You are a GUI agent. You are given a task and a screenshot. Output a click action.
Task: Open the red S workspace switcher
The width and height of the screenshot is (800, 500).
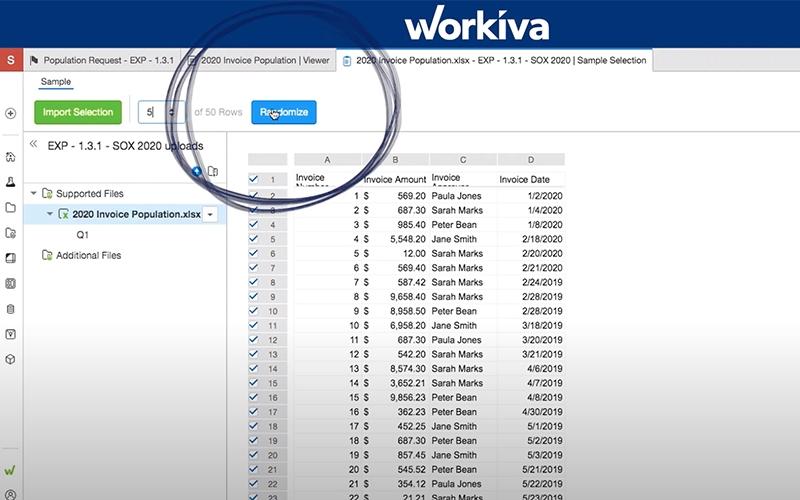11,60
